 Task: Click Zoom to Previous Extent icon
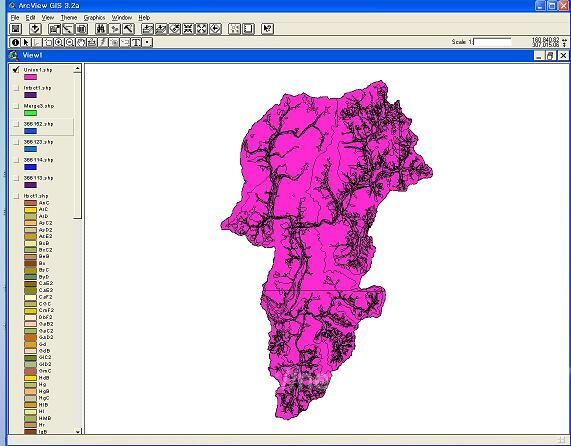click(x=215, y=29)
